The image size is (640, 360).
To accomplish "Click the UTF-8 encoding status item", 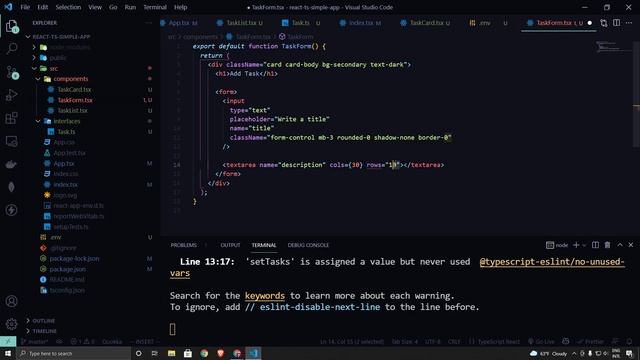I will 433,342.
